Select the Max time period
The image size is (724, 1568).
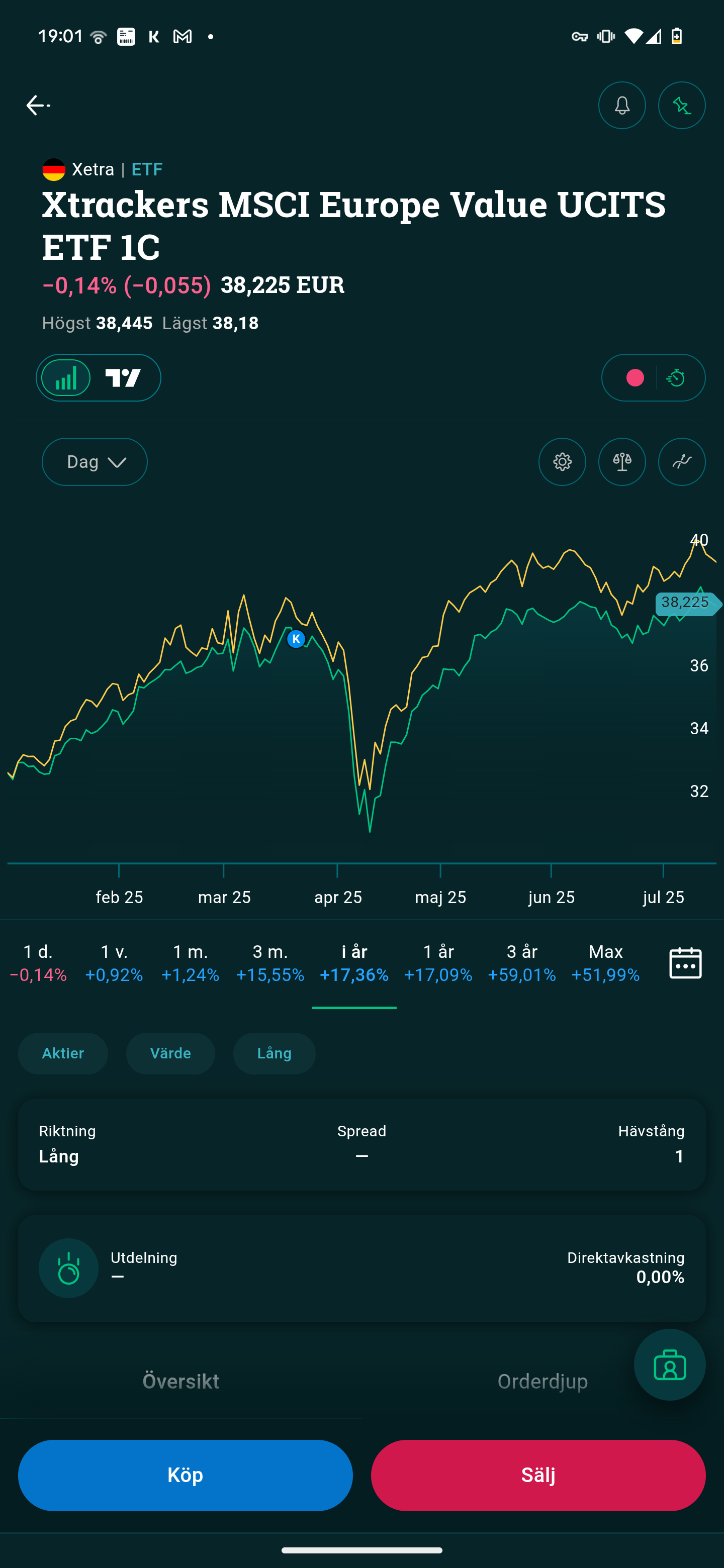click(x=605, y=963)
